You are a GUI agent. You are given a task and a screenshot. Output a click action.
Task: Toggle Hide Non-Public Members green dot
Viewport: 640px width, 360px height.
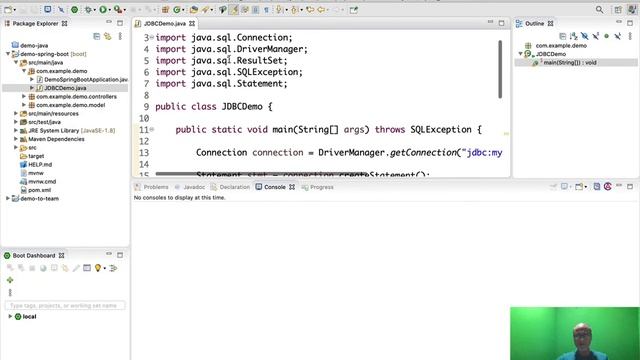607,37
